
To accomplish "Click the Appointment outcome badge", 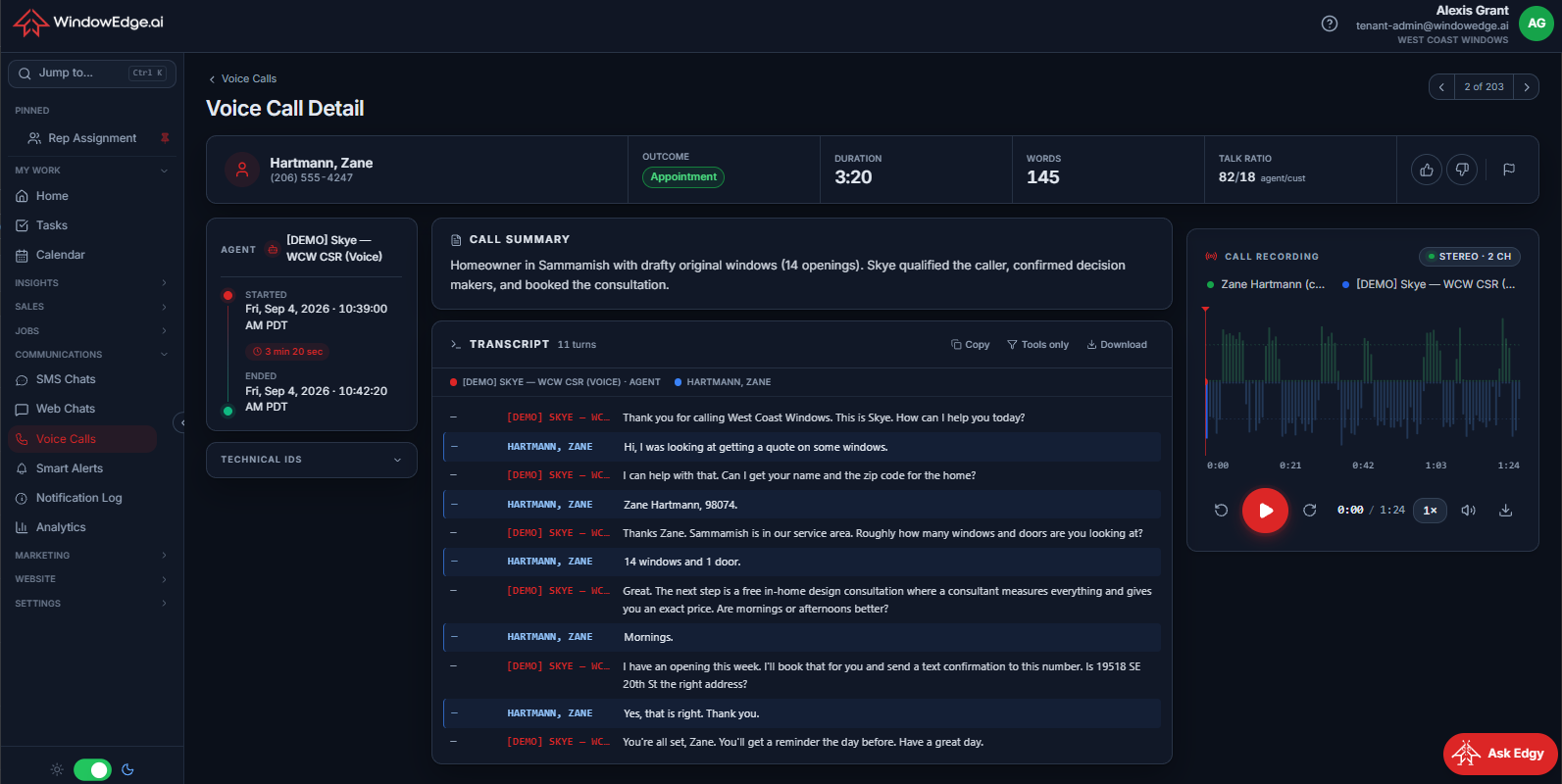I will 683,177.
